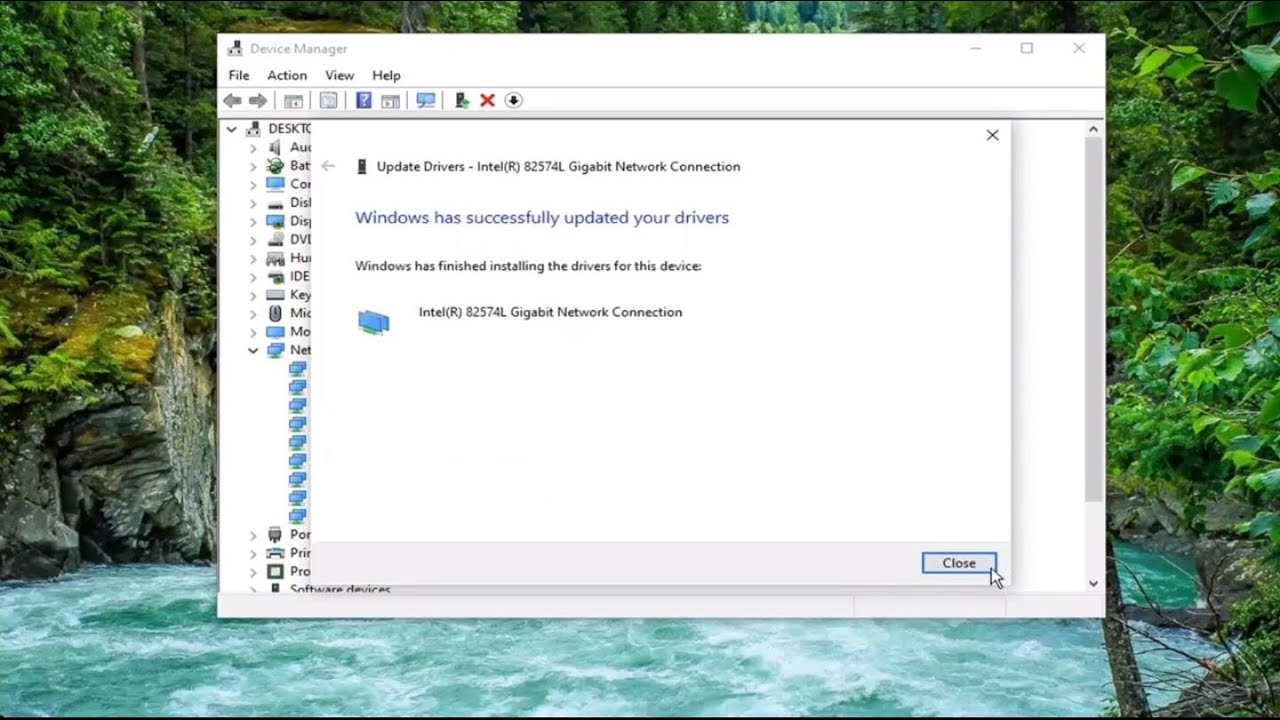
Task: Collapse the Network adapters tree node
Action: tap(253, 350)
